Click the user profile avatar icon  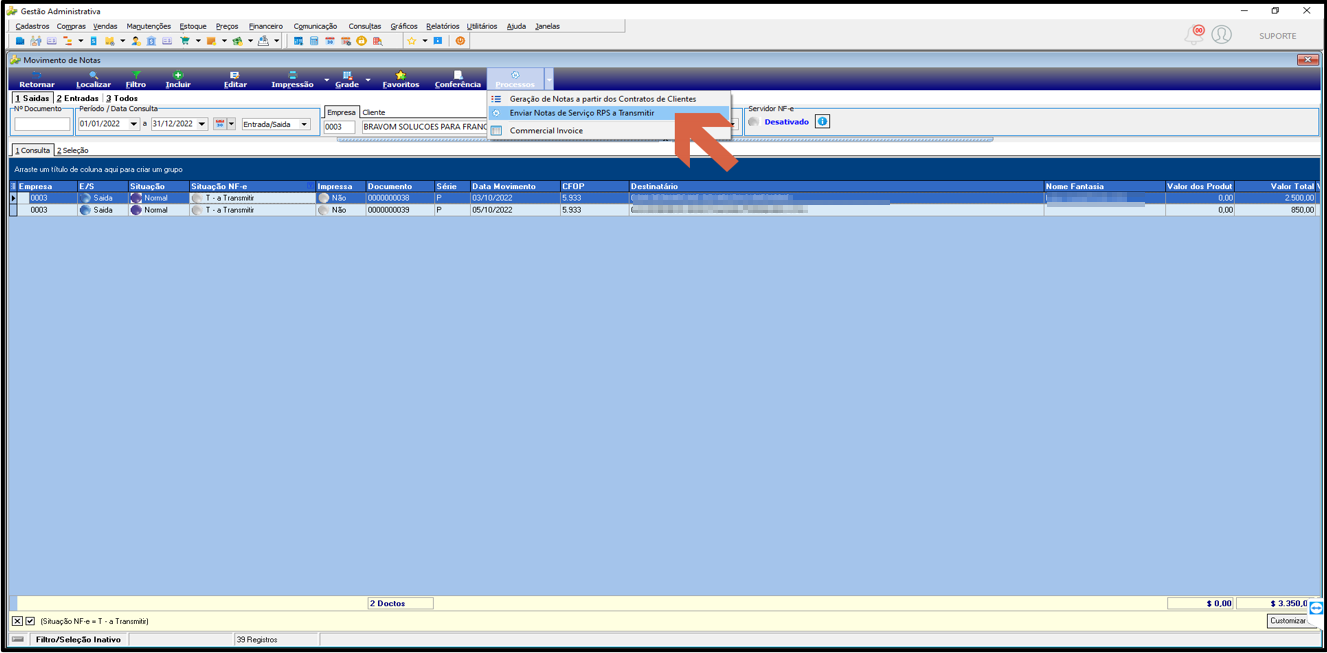click(x=1222, y=35)
